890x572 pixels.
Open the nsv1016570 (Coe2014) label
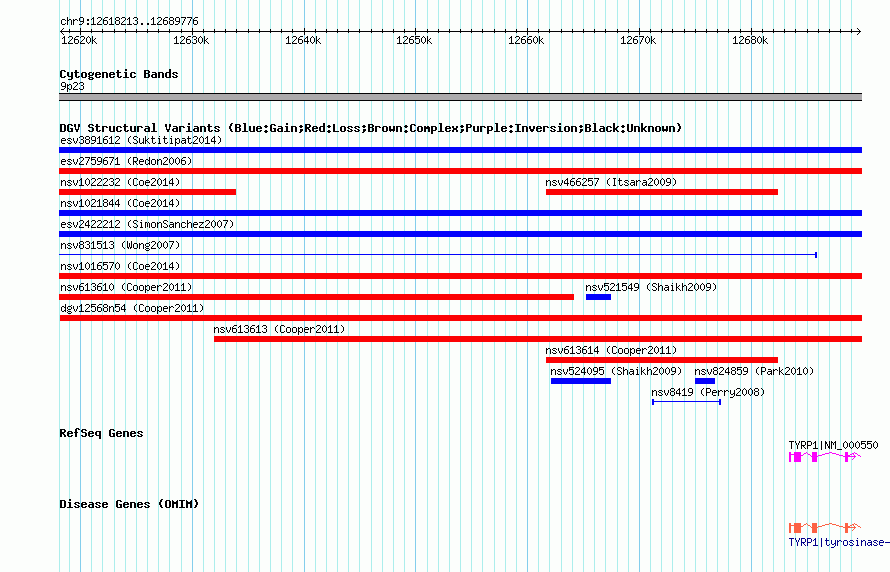(x=120, y=266)
